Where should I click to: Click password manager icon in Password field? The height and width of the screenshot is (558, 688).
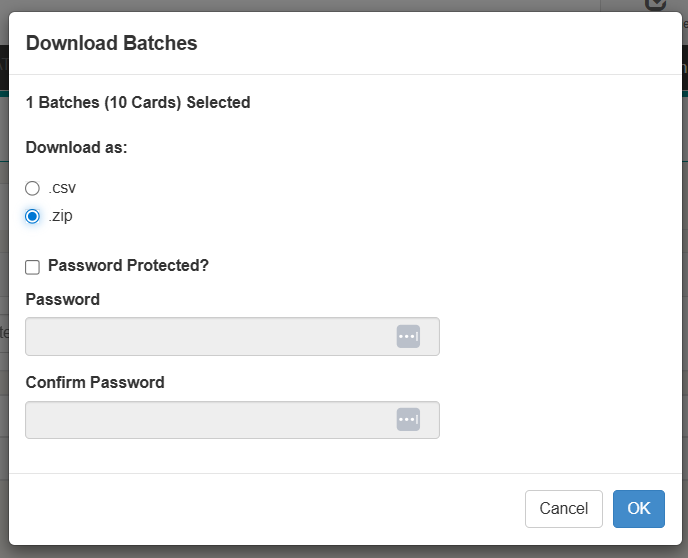click(x=407, y=337)
